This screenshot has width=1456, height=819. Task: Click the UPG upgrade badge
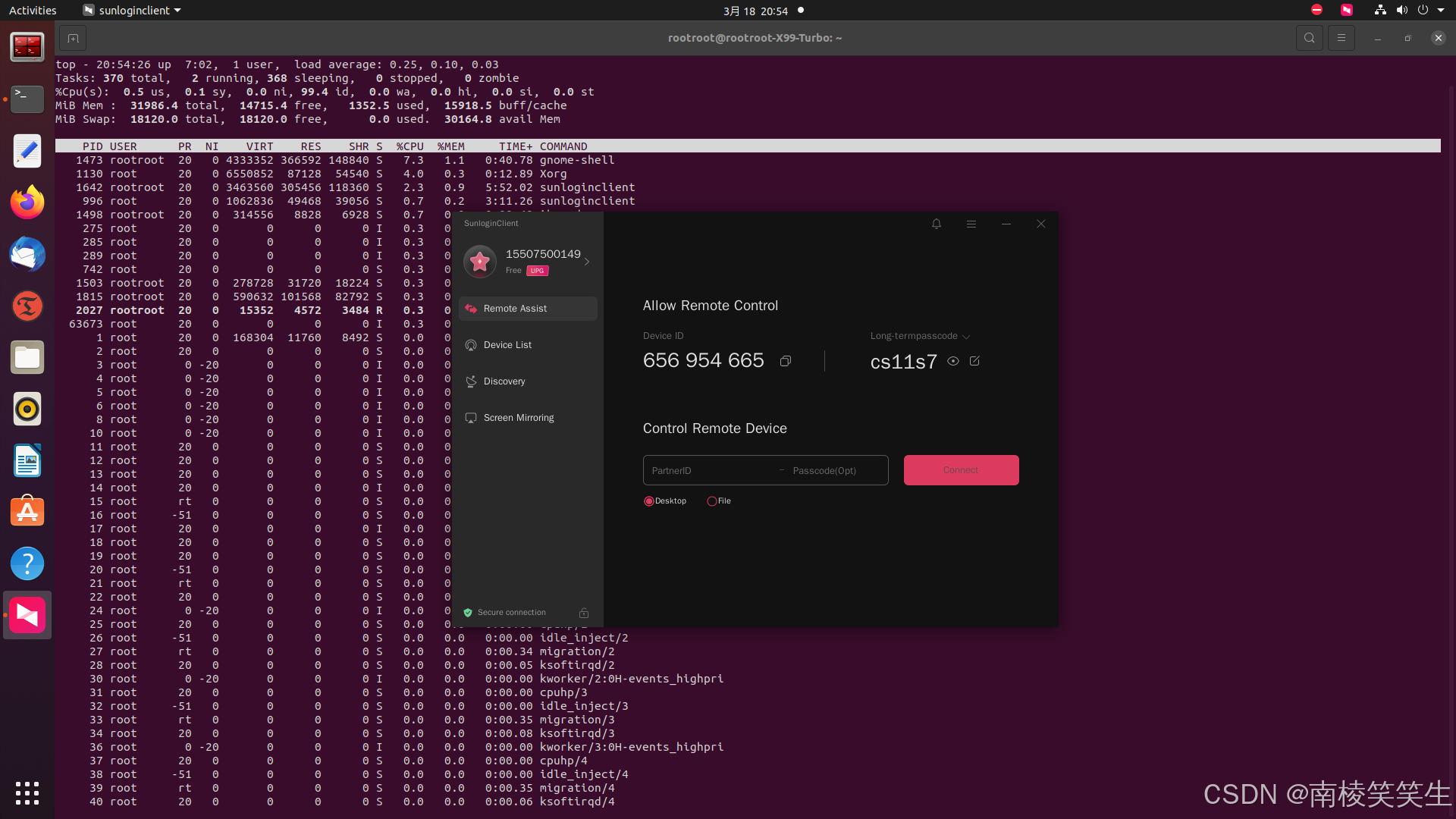(537, 271)
